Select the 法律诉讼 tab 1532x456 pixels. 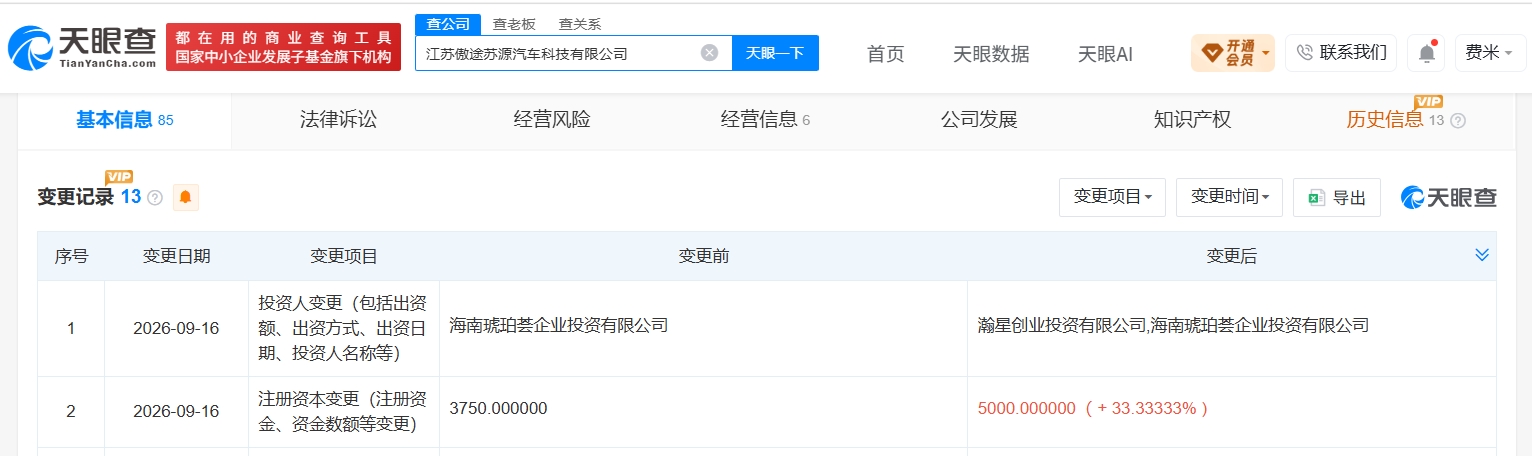pyautogui.click(x=339, y=120)
